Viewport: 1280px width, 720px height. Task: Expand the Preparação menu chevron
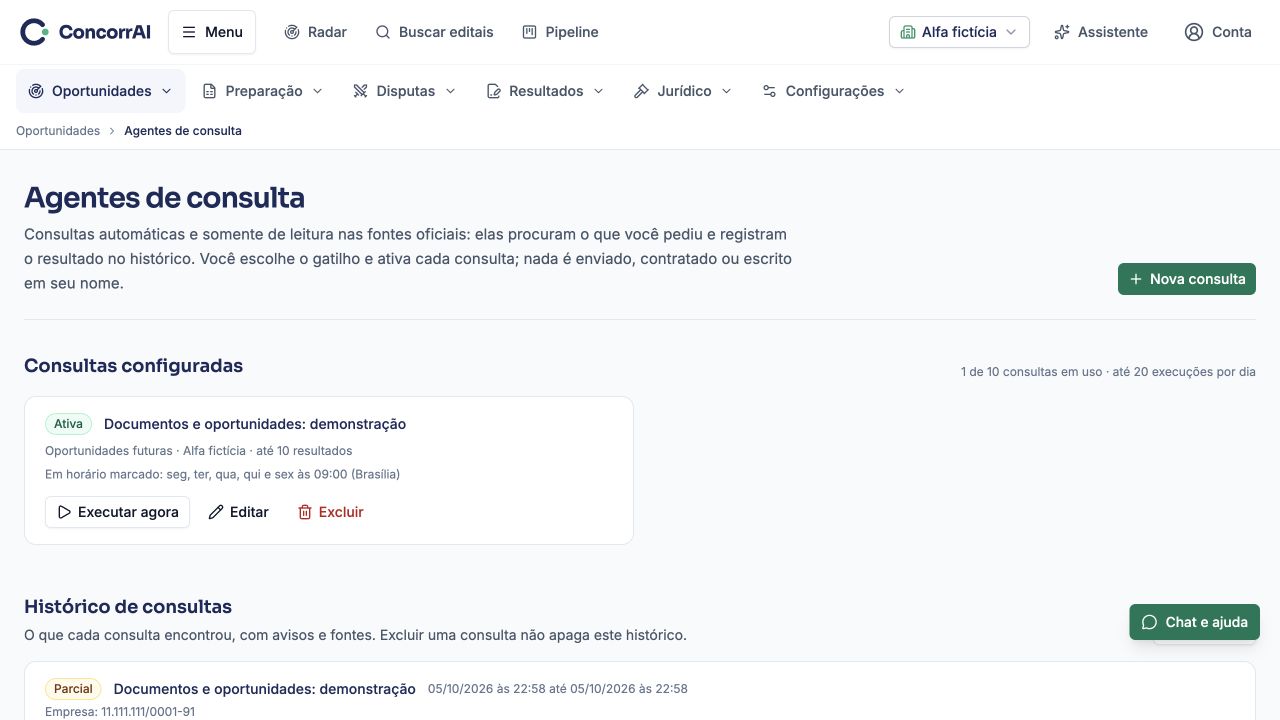tap(318, 91)
